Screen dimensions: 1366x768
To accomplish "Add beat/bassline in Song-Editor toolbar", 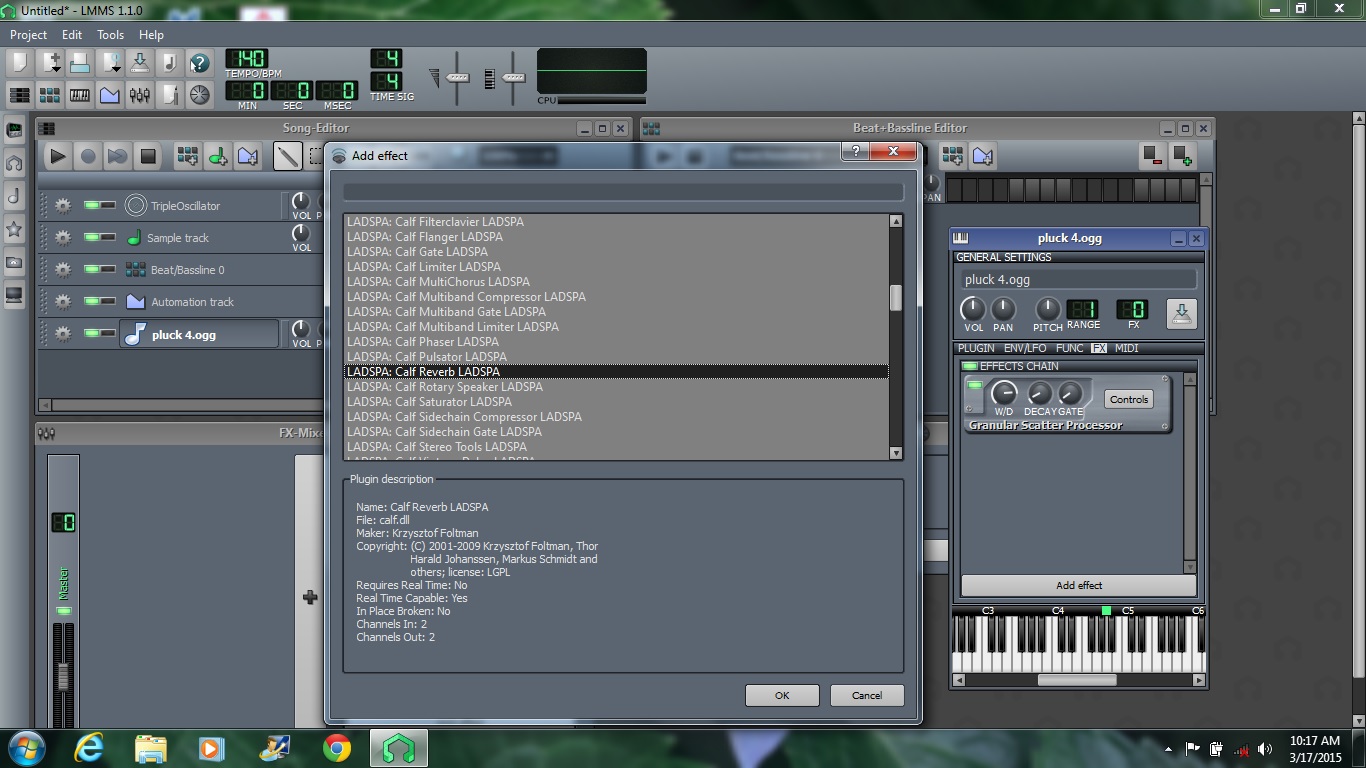I will 187,155.
